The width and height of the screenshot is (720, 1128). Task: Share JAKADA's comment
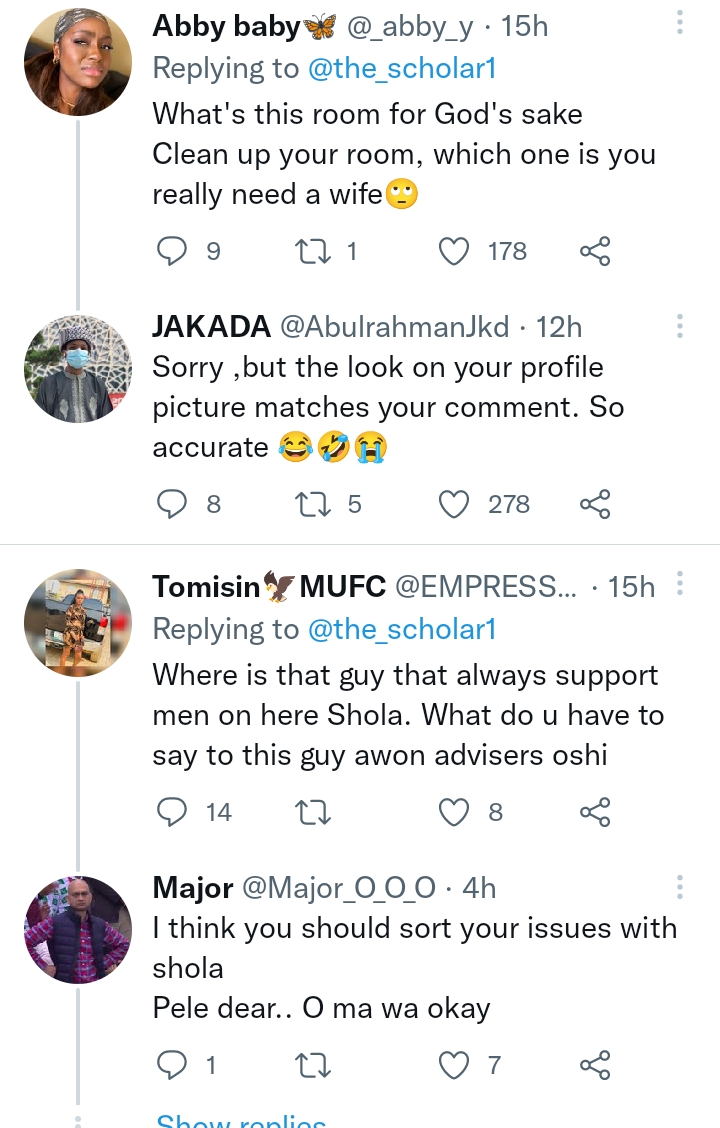point(595,503)
